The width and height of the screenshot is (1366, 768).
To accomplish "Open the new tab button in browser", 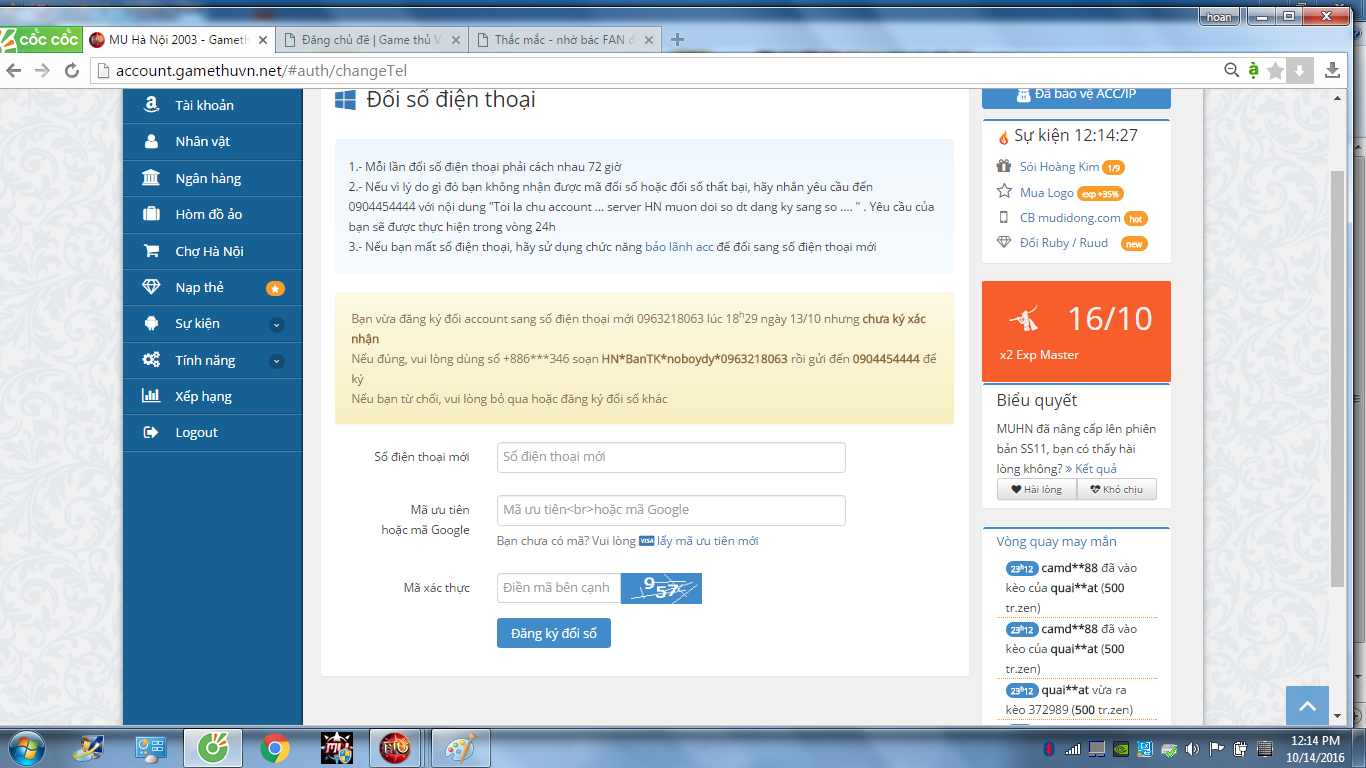I will [678, 40].
